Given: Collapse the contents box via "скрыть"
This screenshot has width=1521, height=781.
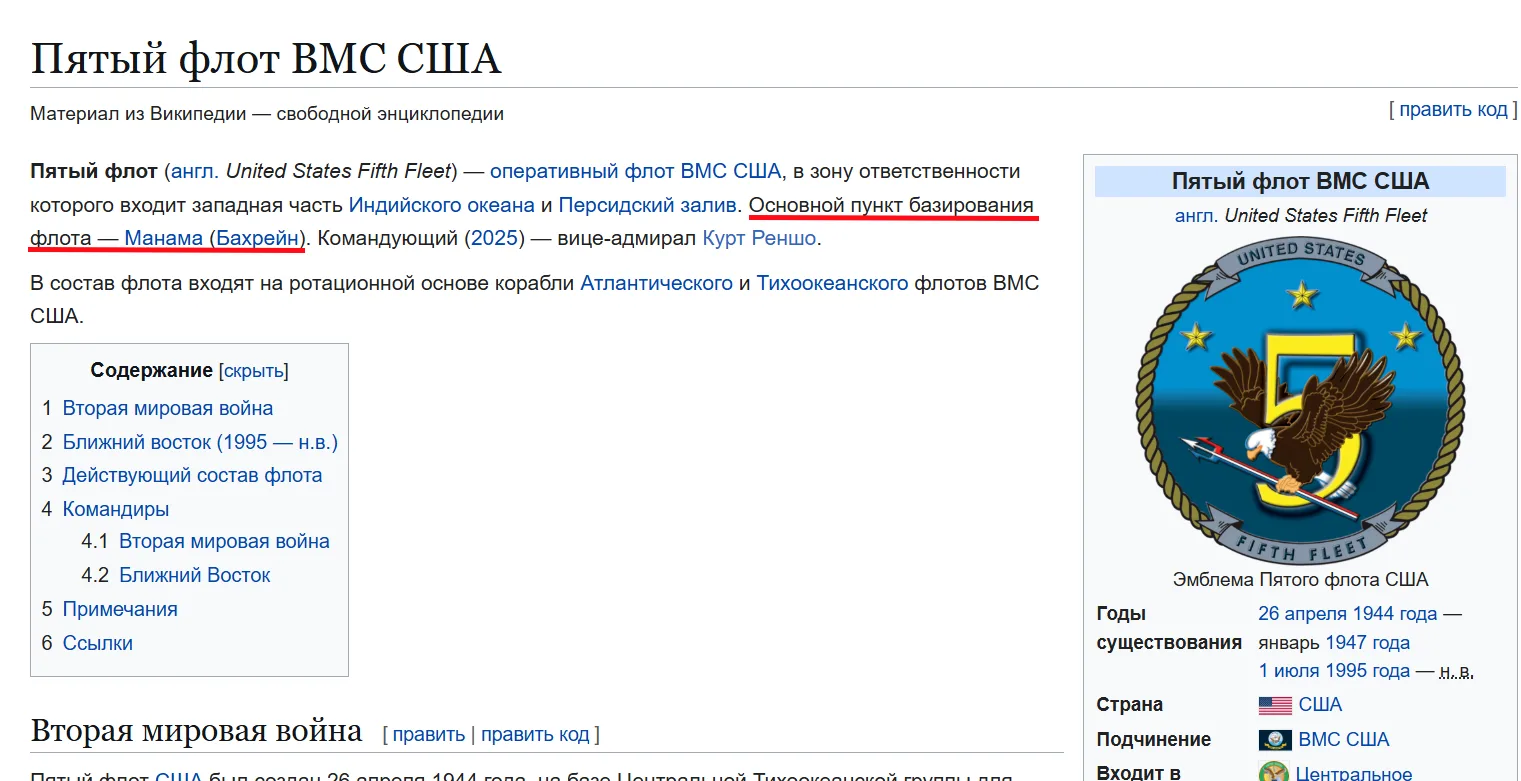Looking at the screenshot, I should click(x=254, y=371).
